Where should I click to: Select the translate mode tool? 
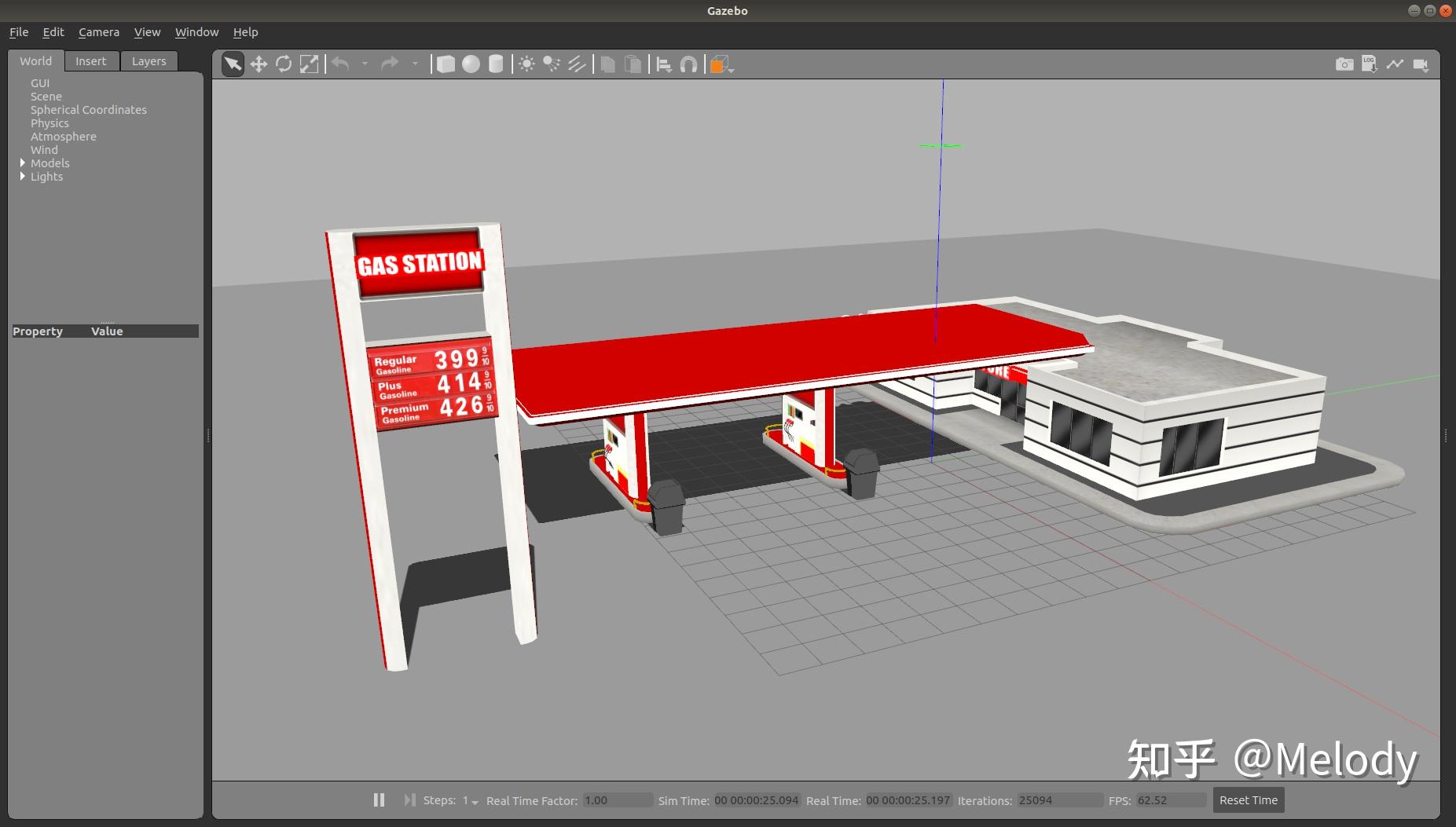pos(259,64)
